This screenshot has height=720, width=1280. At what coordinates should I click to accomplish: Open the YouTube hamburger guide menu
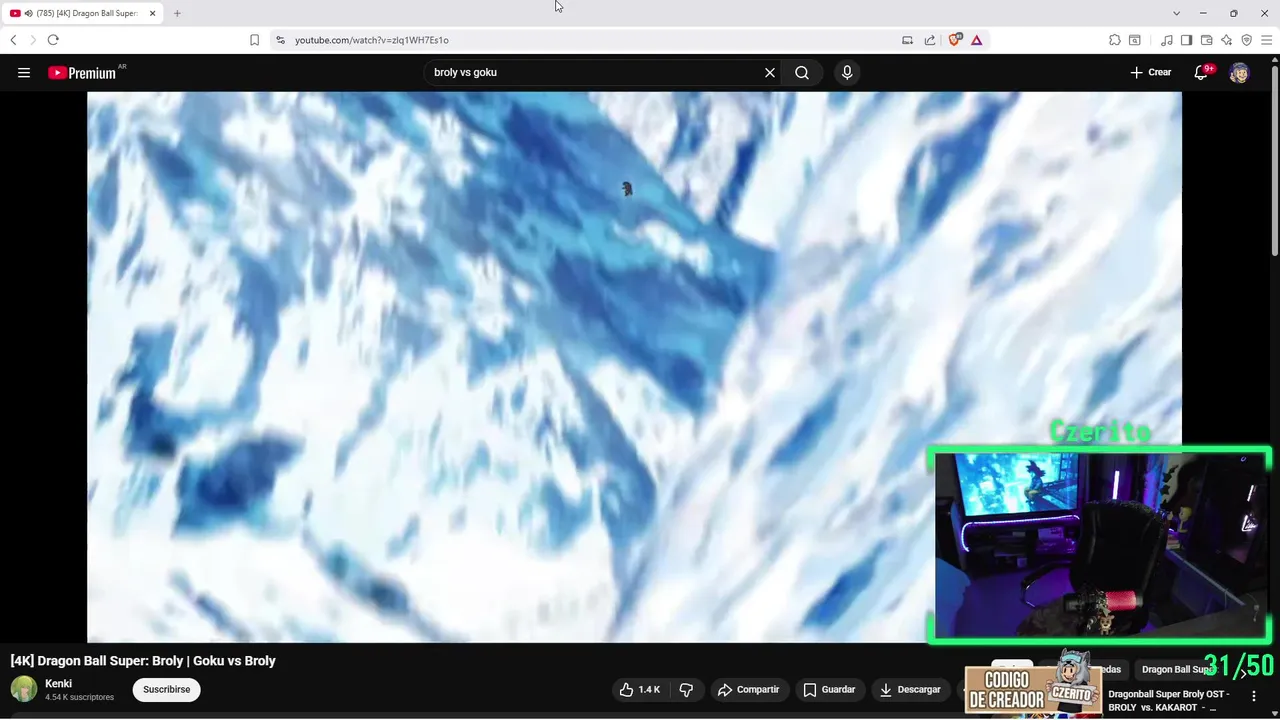coord(24,73)
